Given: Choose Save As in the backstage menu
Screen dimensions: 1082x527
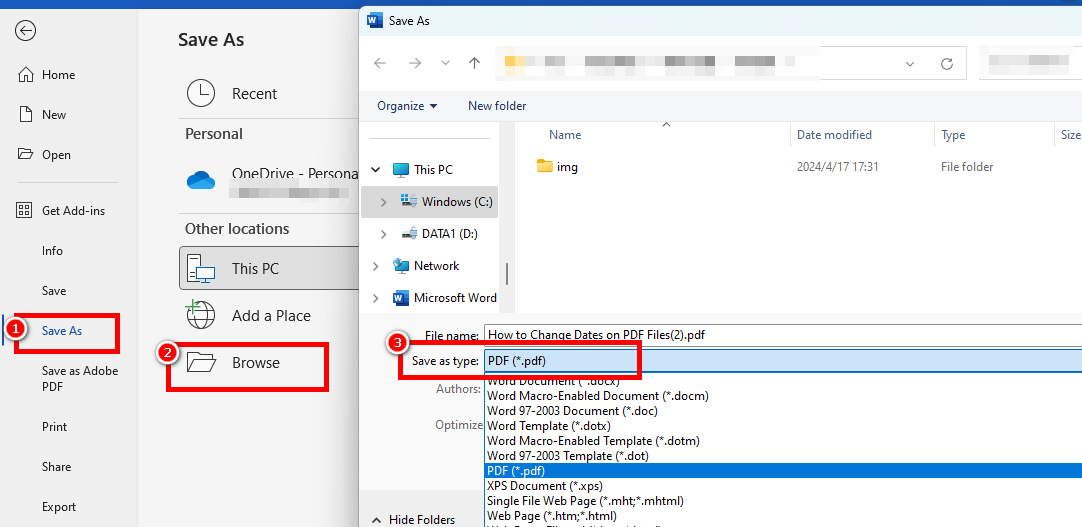Looking at the screenshot, I should (x=62, y=330).
